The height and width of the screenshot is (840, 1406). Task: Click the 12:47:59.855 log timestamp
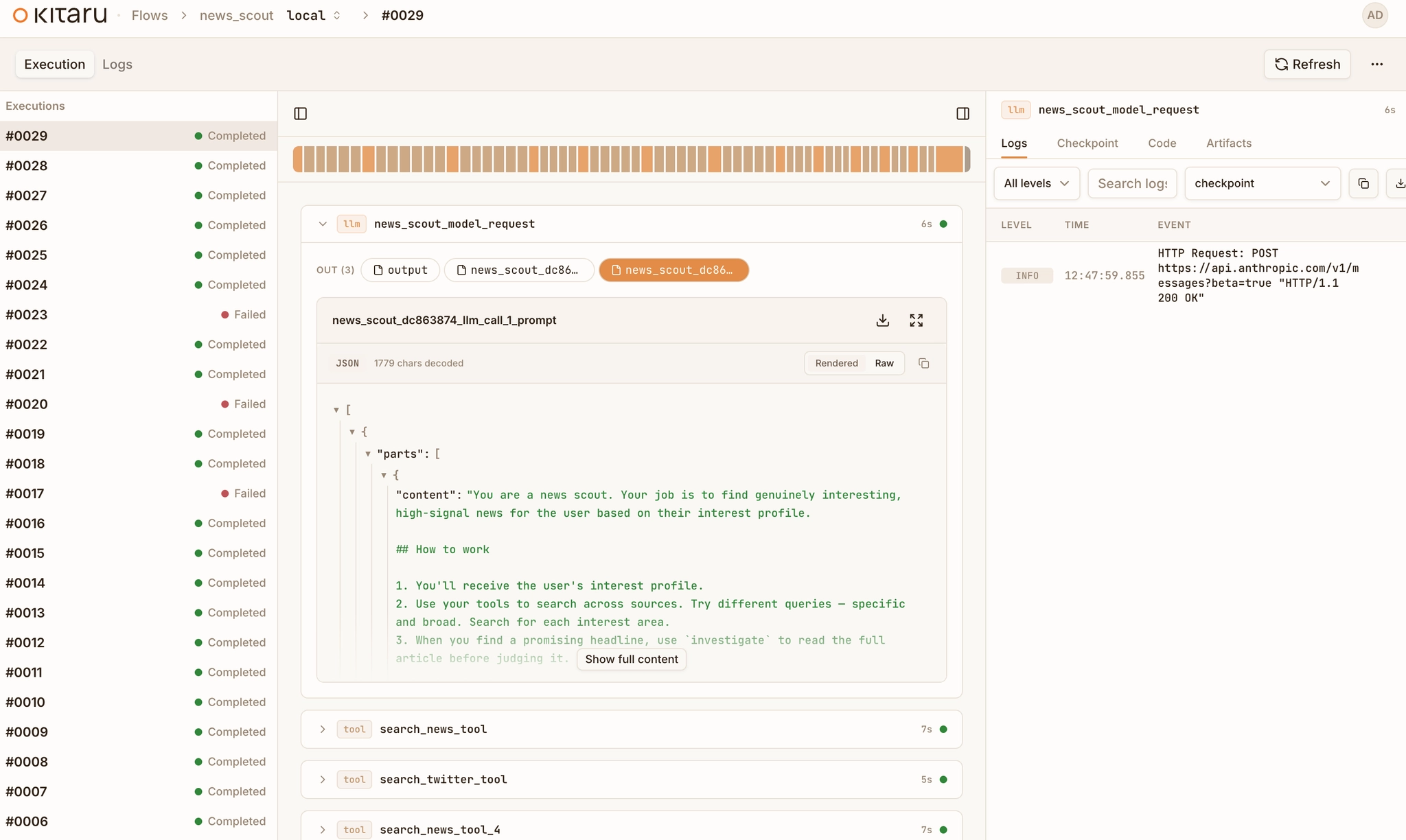1104,275
